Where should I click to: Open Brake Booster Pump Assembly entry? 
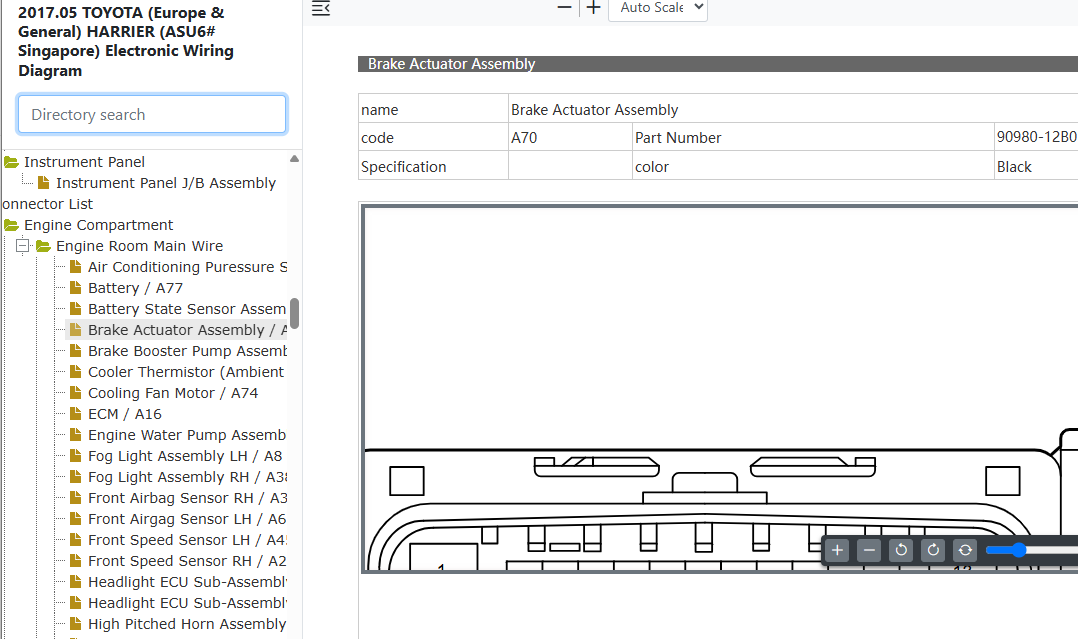click(x=188, y=351)
